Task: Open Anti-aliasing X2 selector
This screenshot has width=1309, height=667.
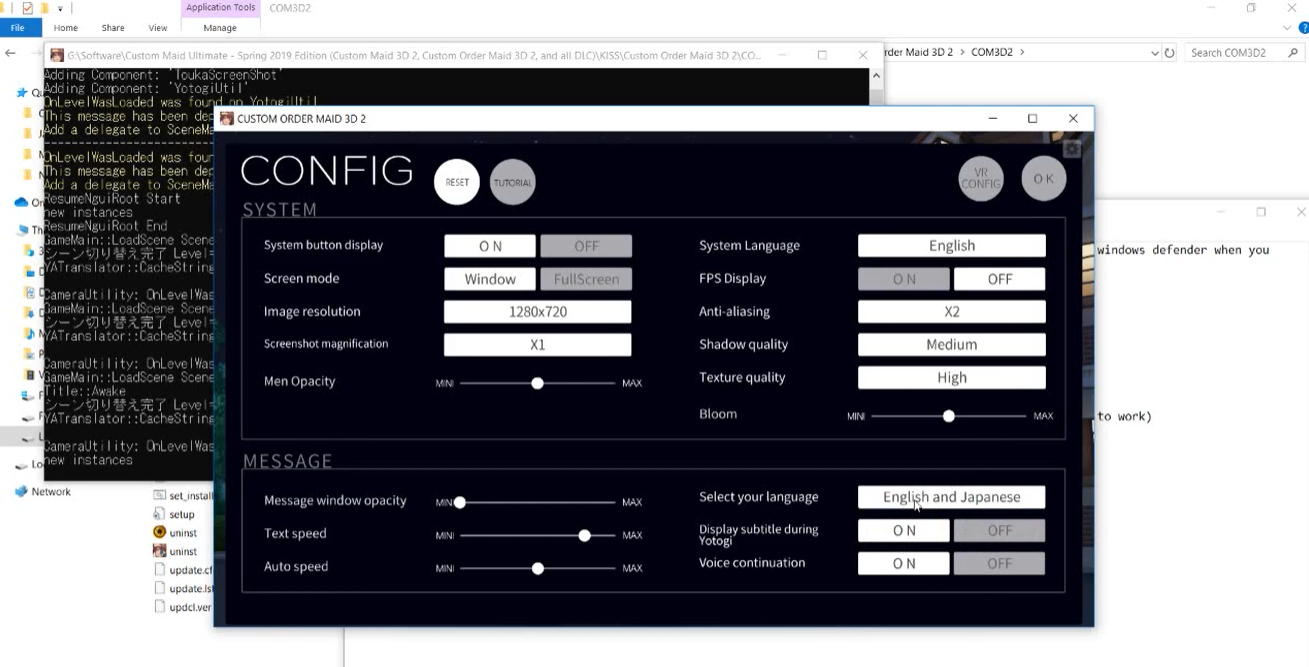Action: click(x=952, y=312)
